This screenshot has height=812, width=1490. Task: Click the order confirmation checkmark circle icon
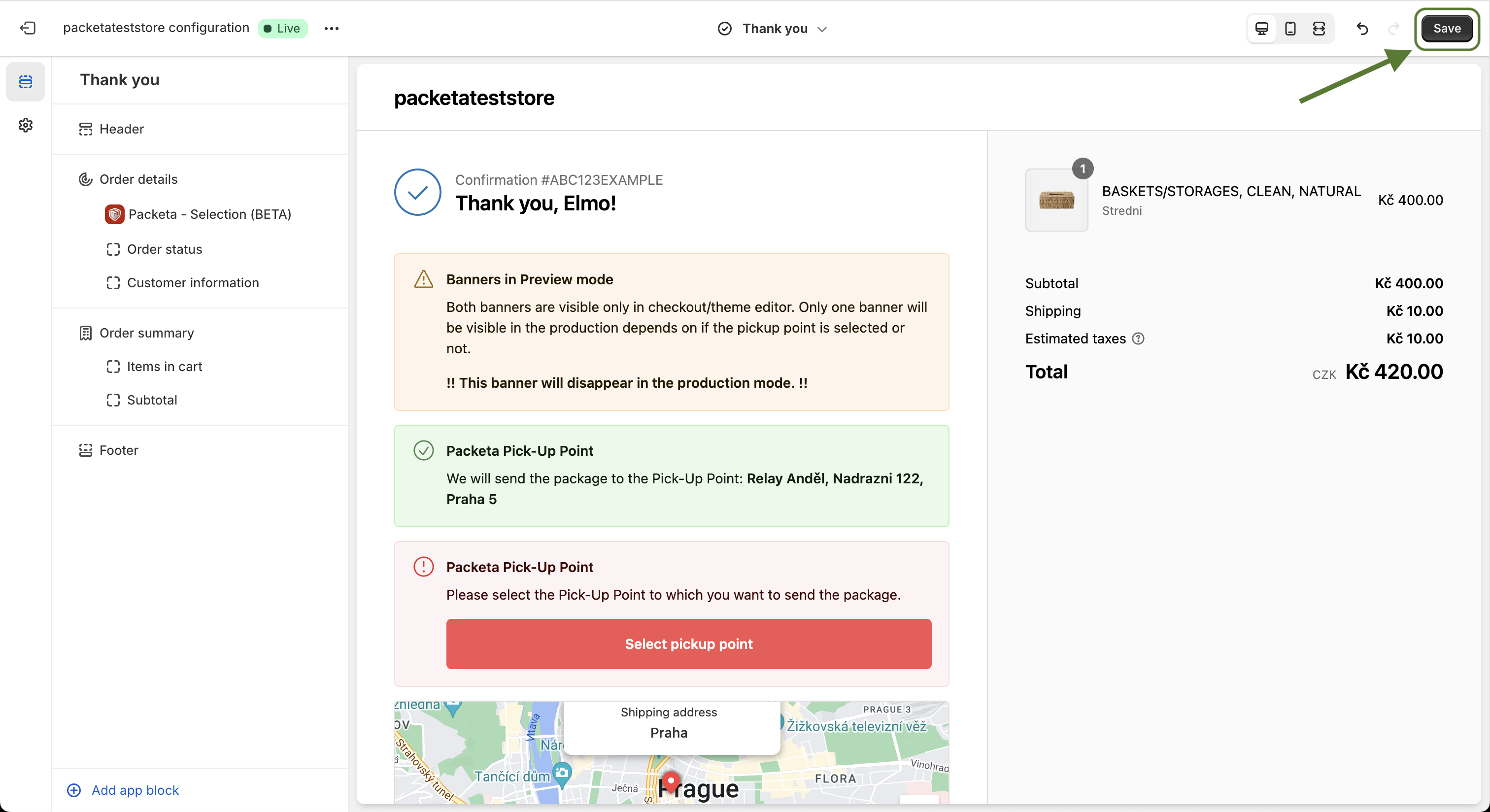(x=417, y=192)
